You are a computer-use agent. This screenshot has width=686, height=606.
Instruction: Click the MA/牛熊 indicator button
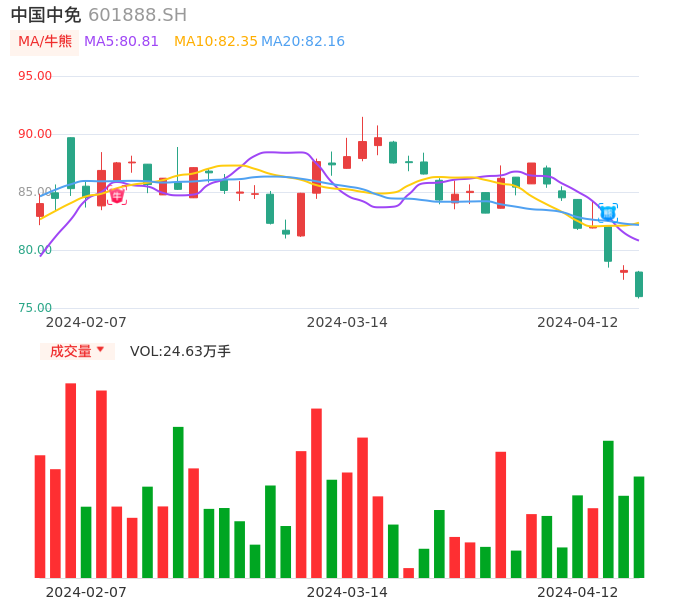(x=44, y=42)
